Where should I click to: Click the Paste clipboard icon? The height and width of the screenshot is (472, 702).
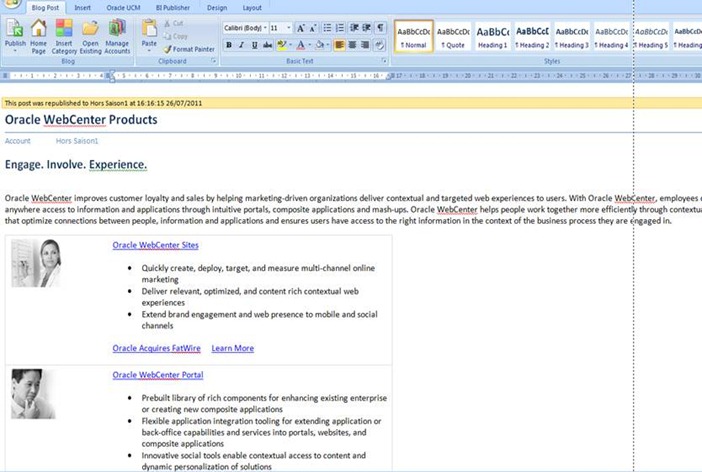coord(149,28)
